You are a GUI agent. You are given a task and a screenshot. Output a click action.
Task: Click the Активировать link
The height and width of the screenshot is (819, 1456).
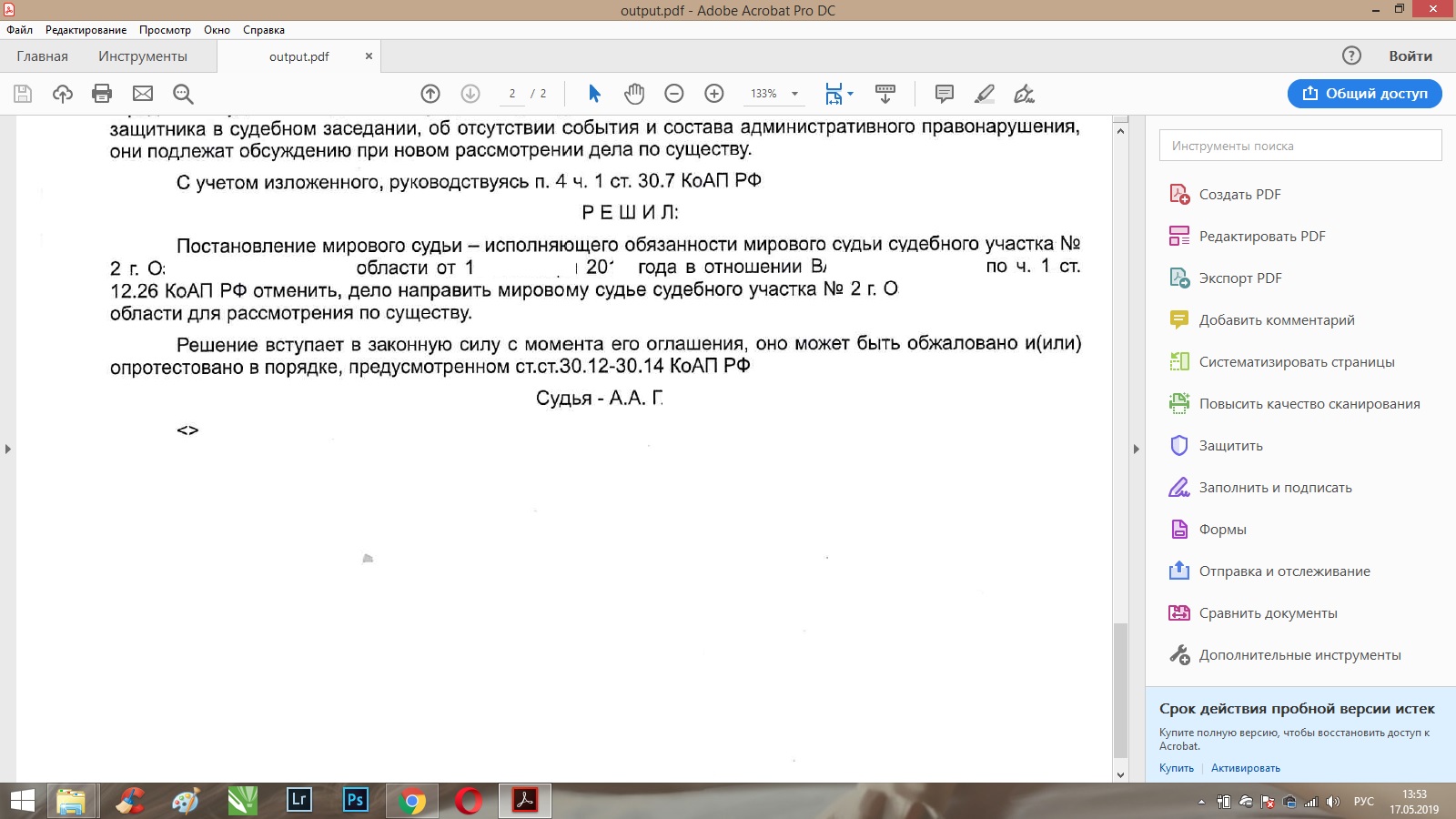point(1245,768)
